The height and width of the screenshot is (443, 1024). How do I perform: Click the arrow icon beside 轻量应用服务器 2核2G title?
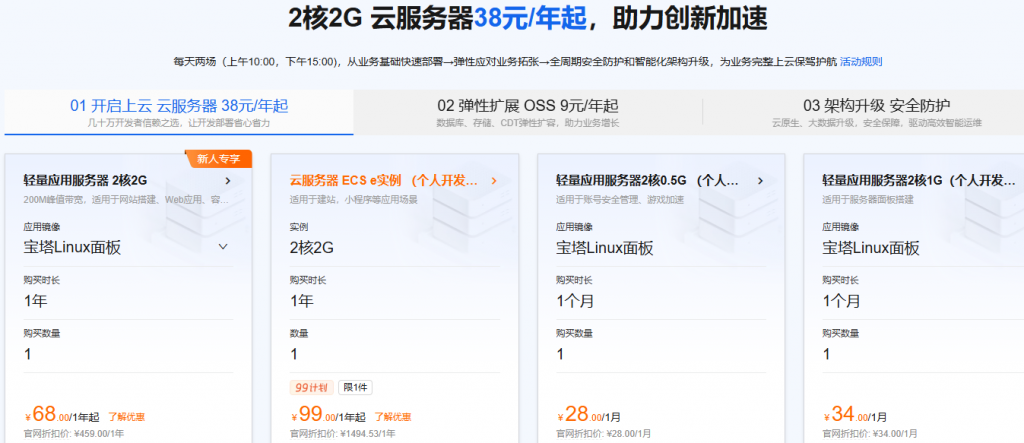click(x=229, y=181)
